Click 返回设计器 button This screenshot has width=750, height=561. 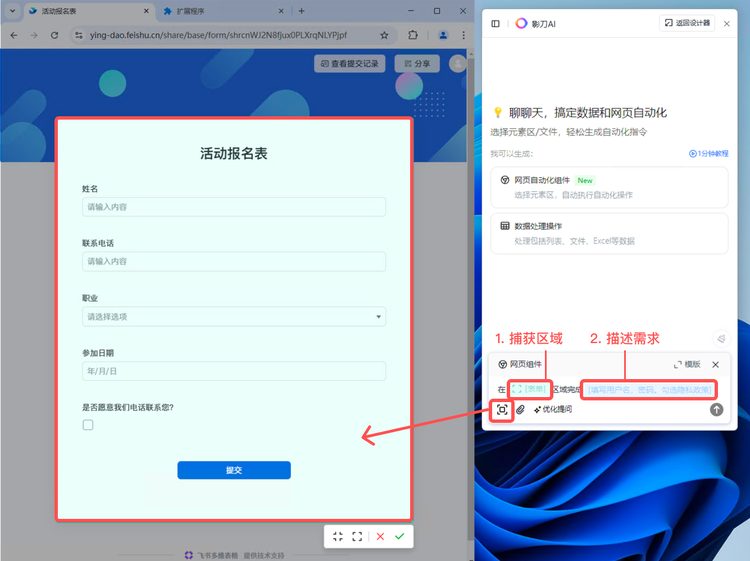[x=687, y=23]
